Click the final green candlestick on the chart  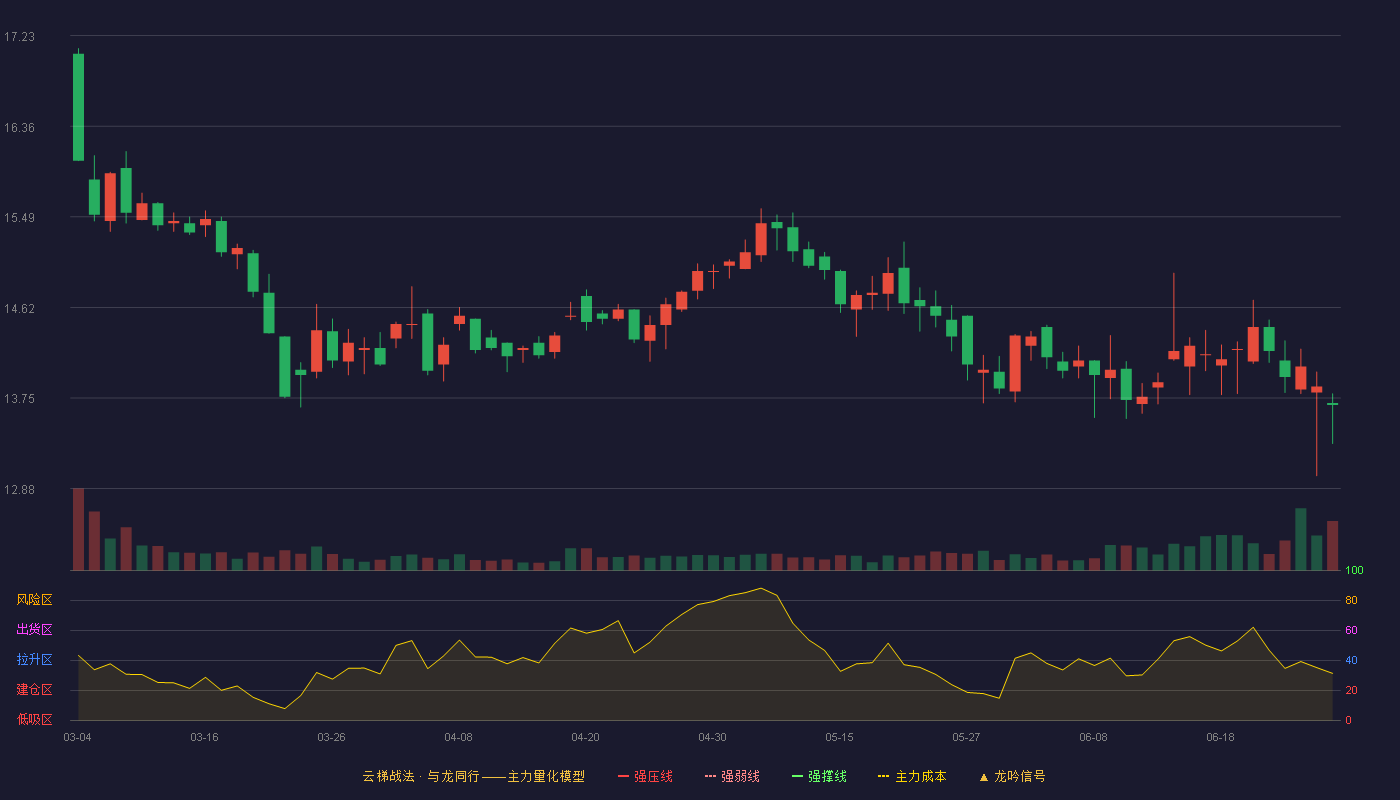point(1332,404)
